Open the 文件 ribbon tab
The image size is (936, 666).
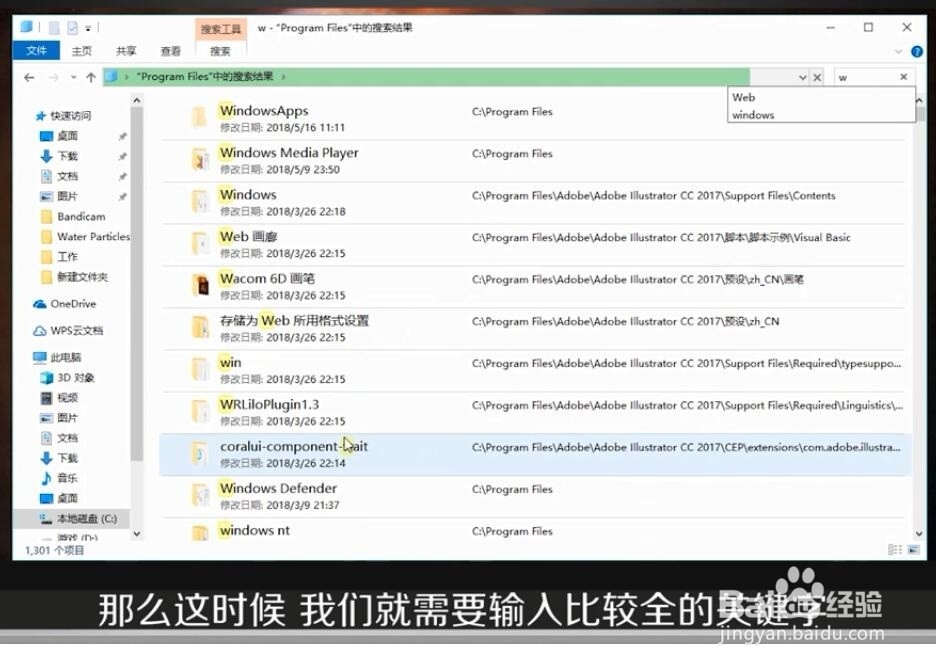(x=36, y=51)
